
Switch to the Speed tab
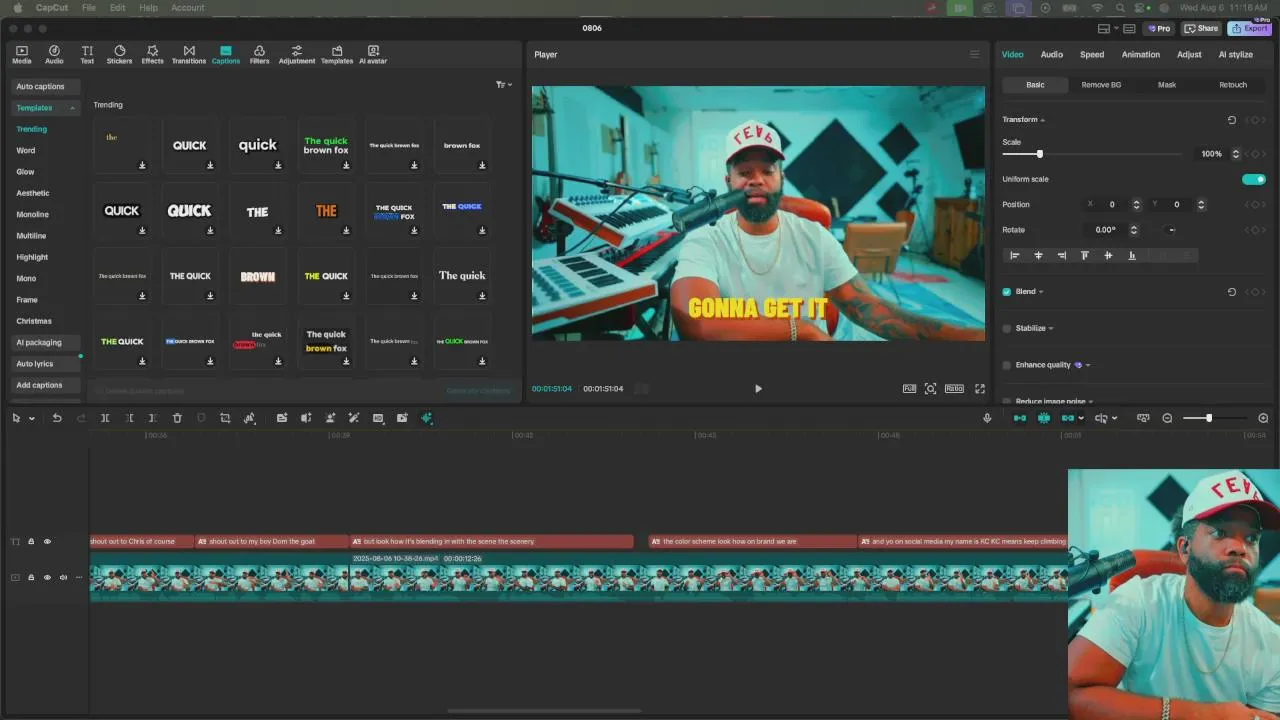pos(1092,55)
